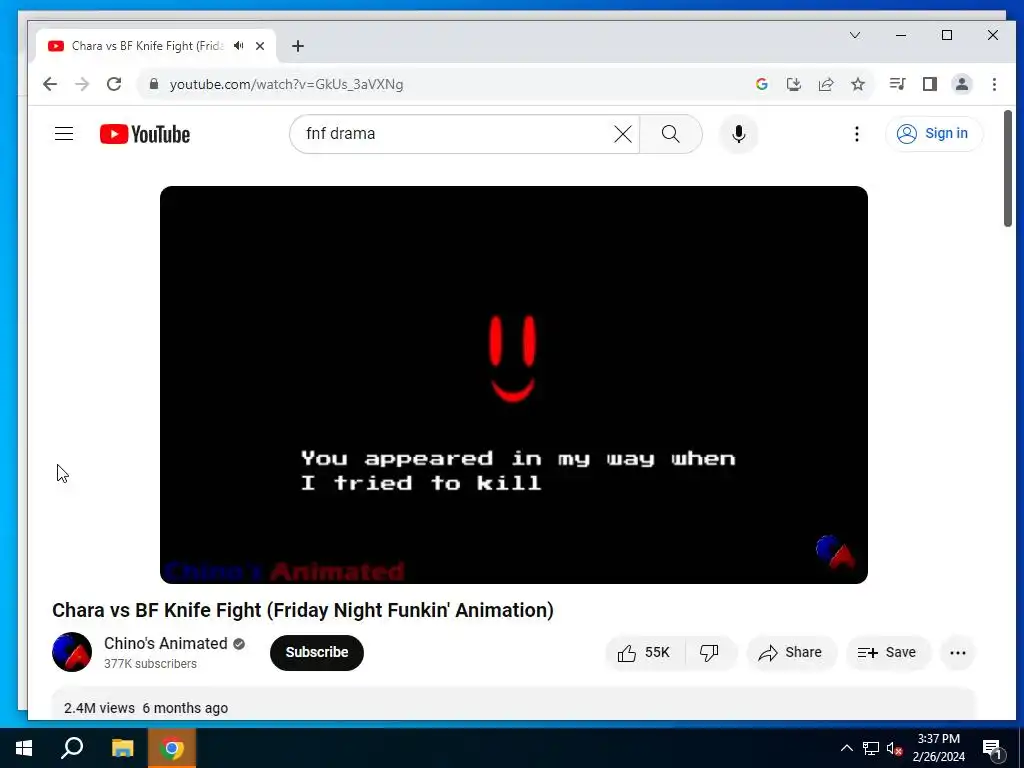Toggle Chrome side panel
This screenshot has height=768, width=1024.
pos(930,84)
